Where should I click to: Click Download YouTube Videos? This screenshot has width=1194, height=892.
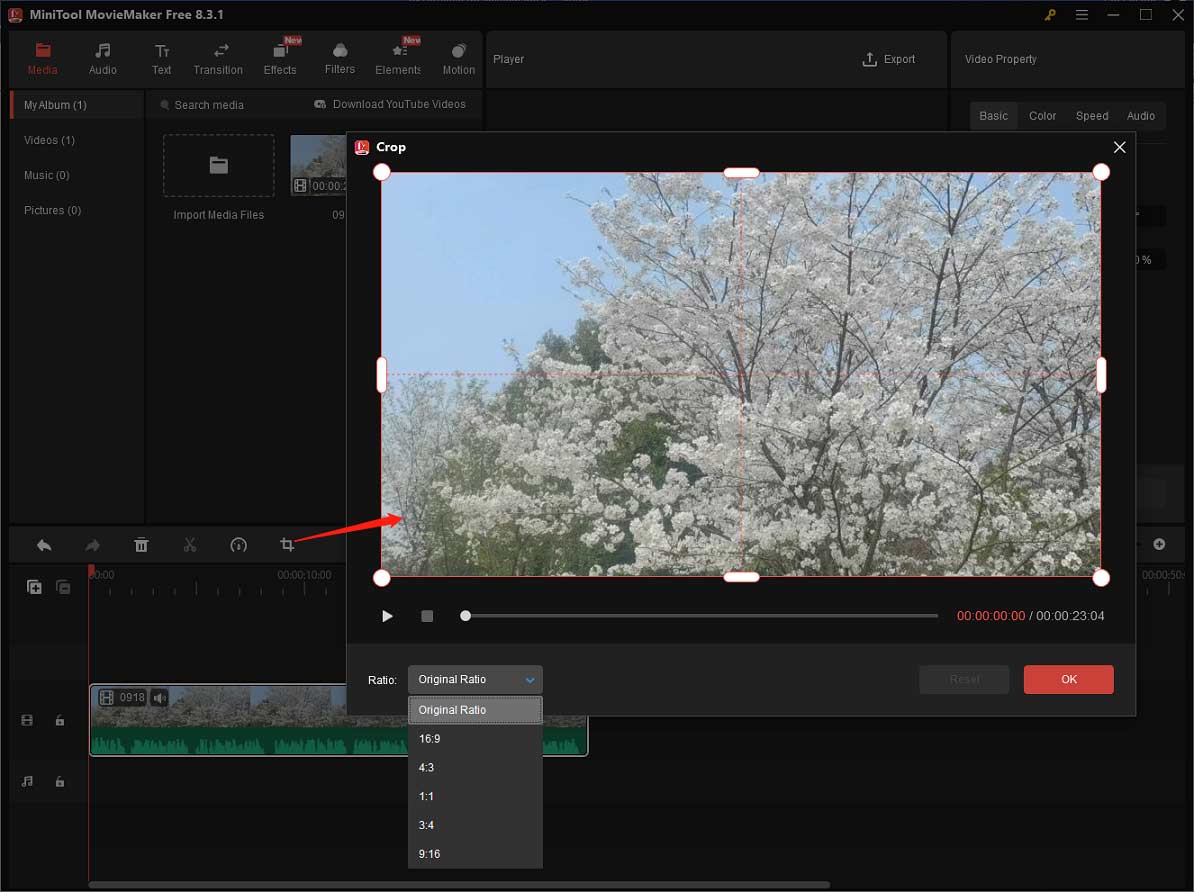(390, 104)
